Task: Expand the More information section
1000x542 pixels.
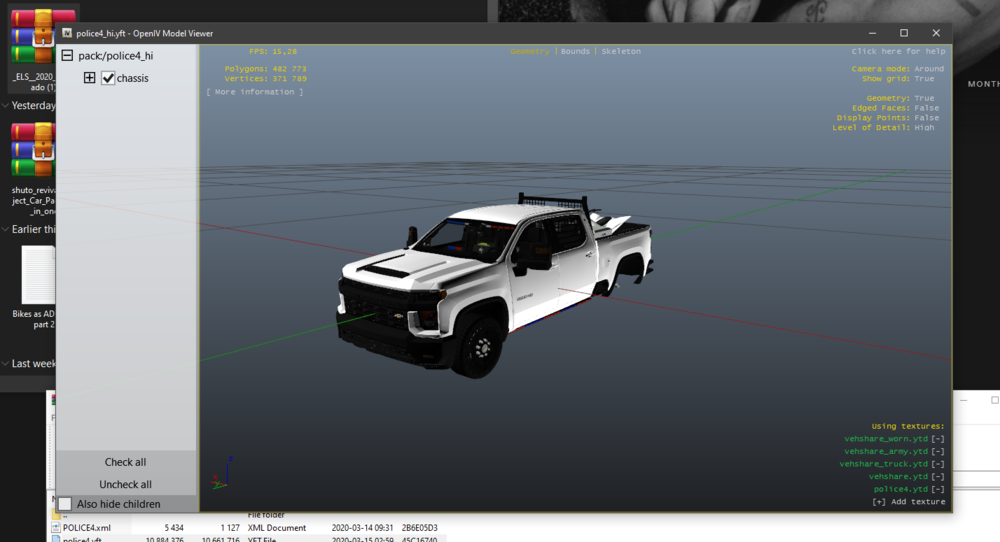Action: point(254,92)
